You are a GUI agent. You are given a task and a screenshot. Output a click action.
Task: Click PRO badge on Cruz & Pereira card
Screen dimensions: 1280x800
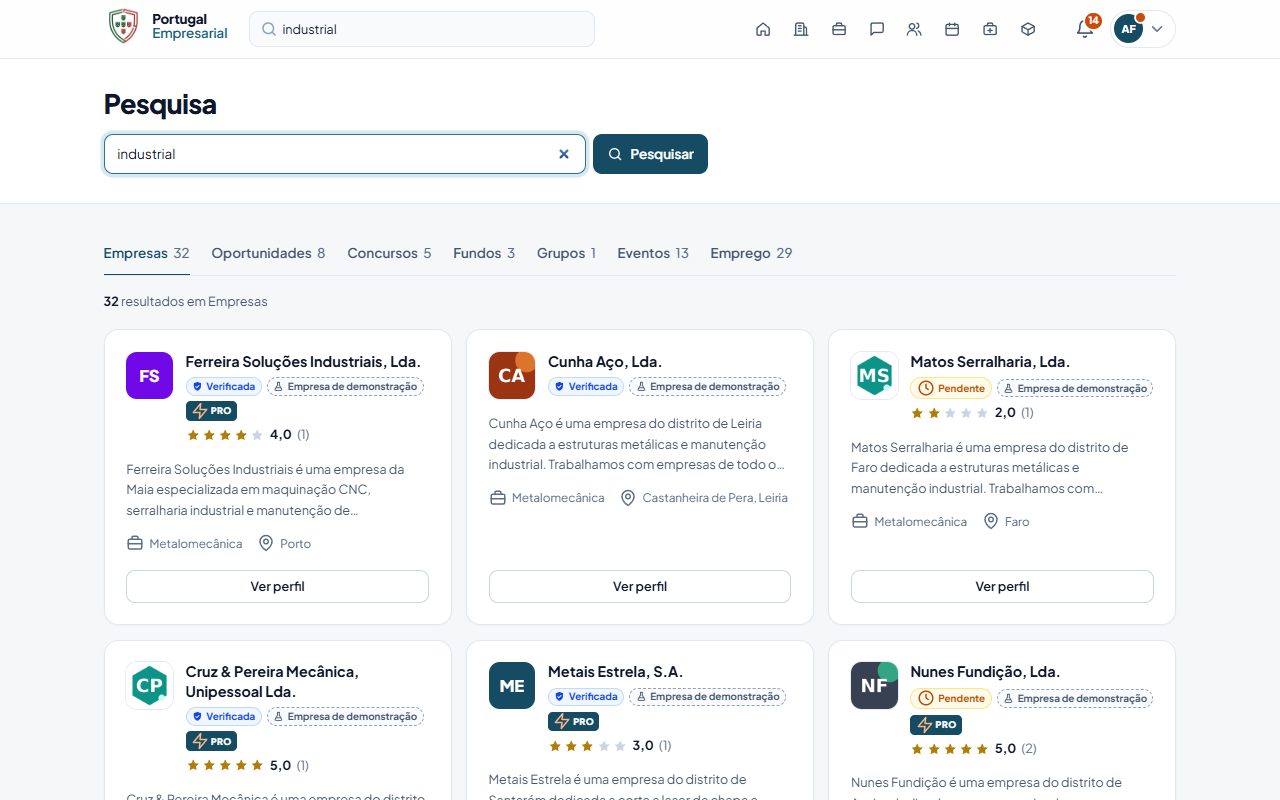(x=211, y=741)
